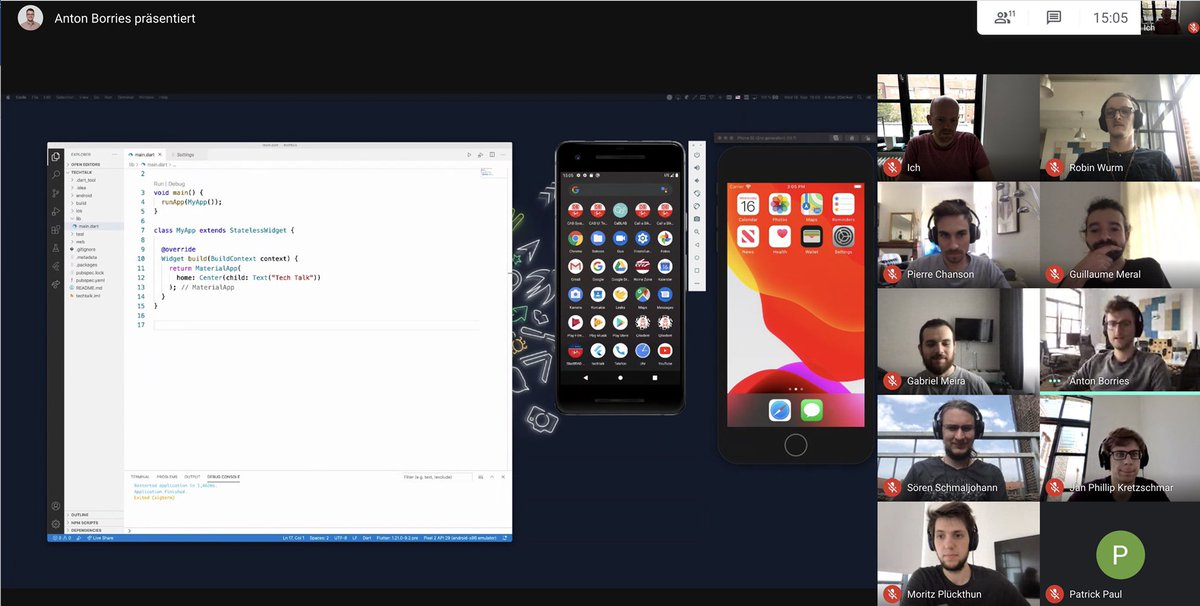
Task: Open Calendar app on iPhone simulator
Action: (x=748, y=204)
